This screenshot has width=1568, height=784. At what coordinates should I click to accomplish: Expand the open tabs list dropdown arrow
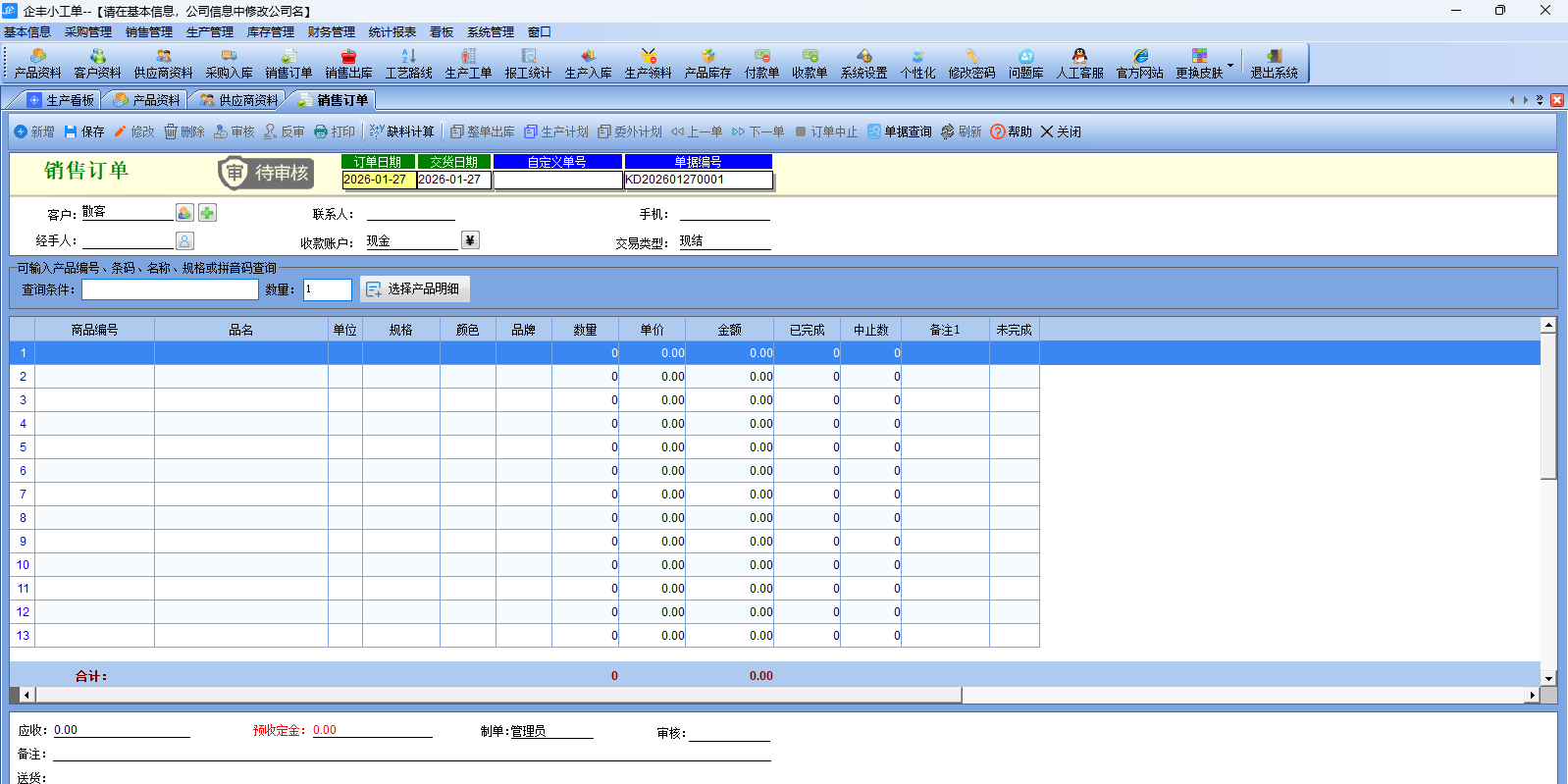[x=1540, y=100]
